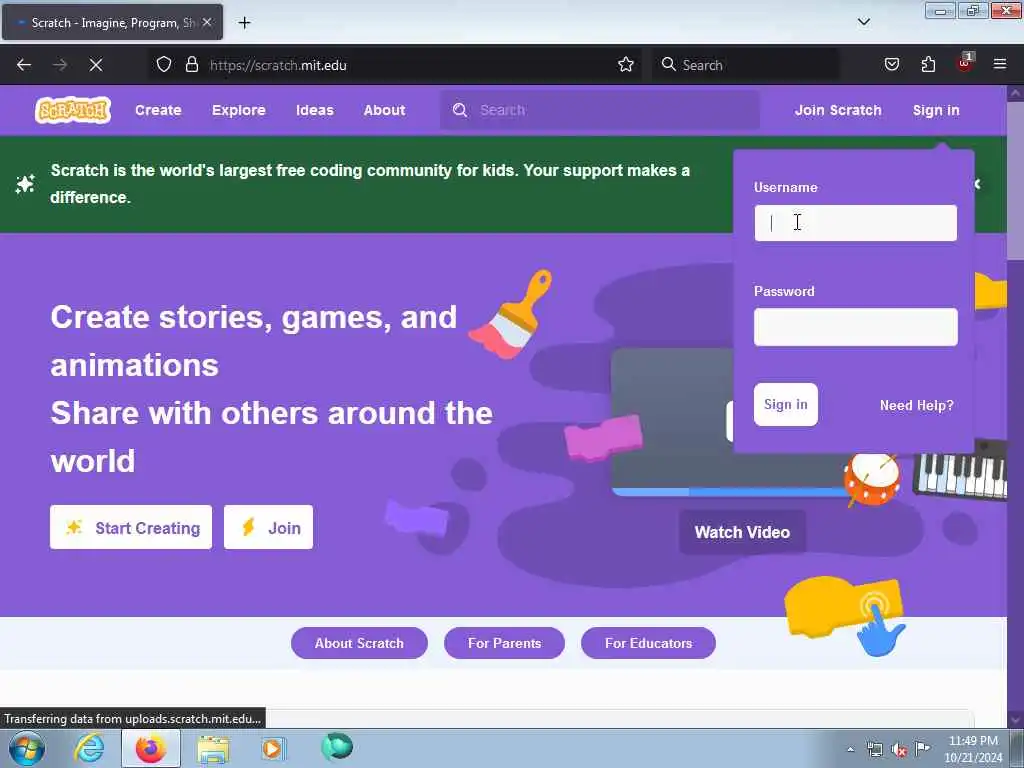Image resolution: width=1024 pixels, height=768 pixels.
Task: Stop page loading with the X button
Action: pyautogui.click(x=95, y=65)
